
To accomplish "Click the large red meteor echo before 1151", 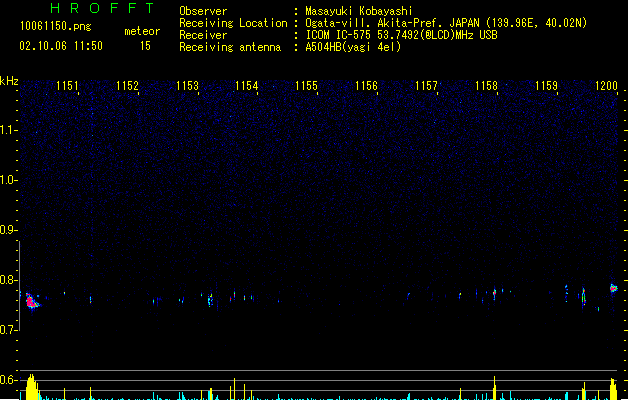I will (32, 301).
